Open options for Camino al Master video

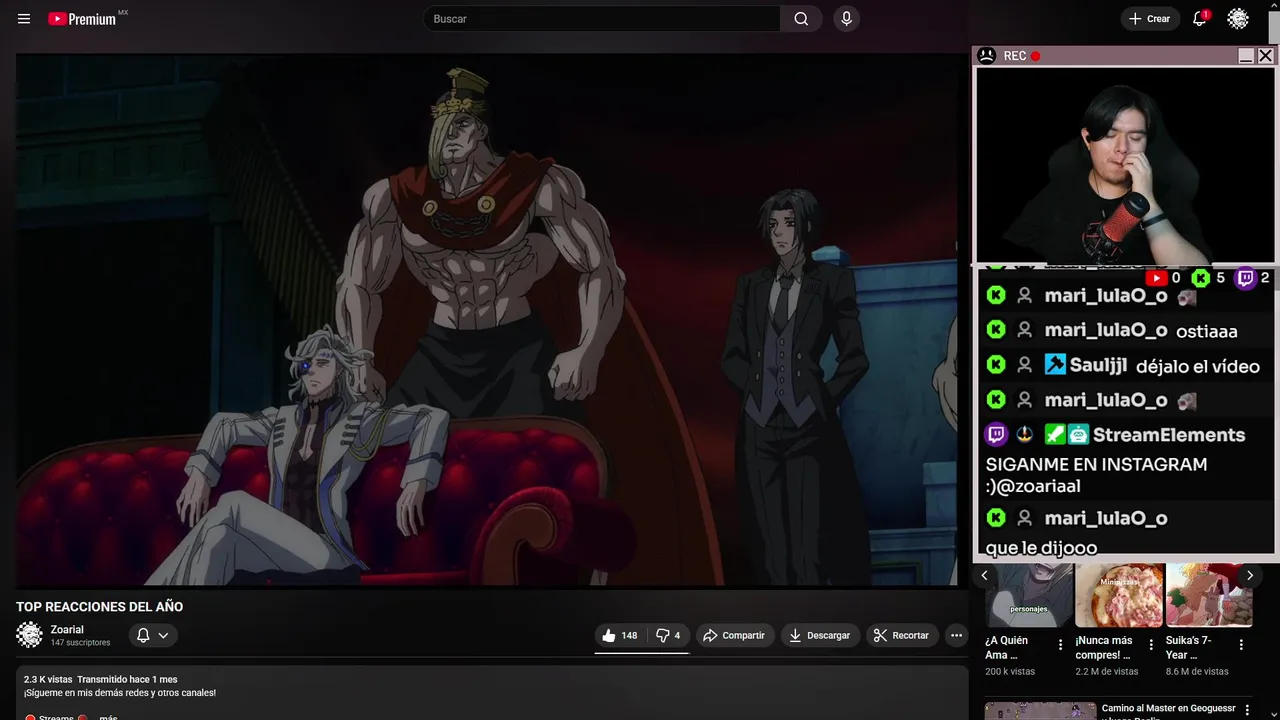pyautogui.click(x=1246, y=710)
